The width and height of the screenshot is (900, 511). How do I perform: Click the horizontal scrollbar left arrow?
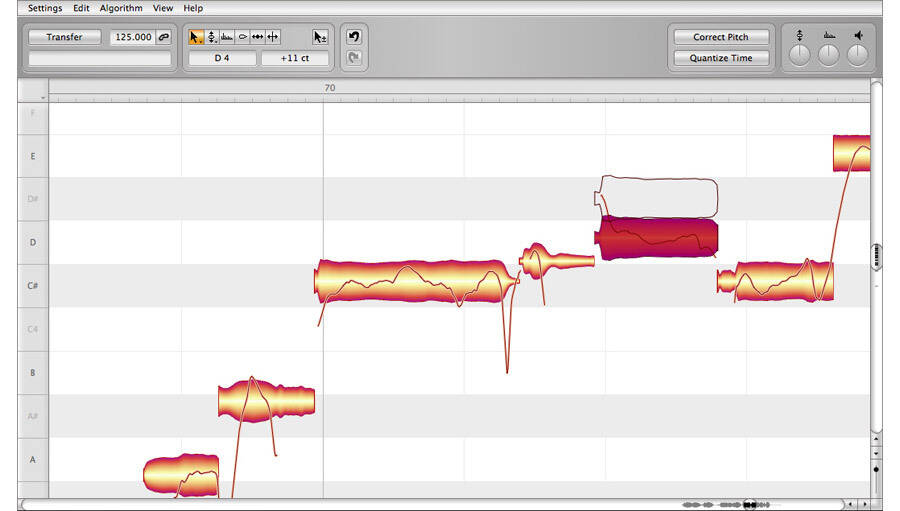tap(851, 504)
